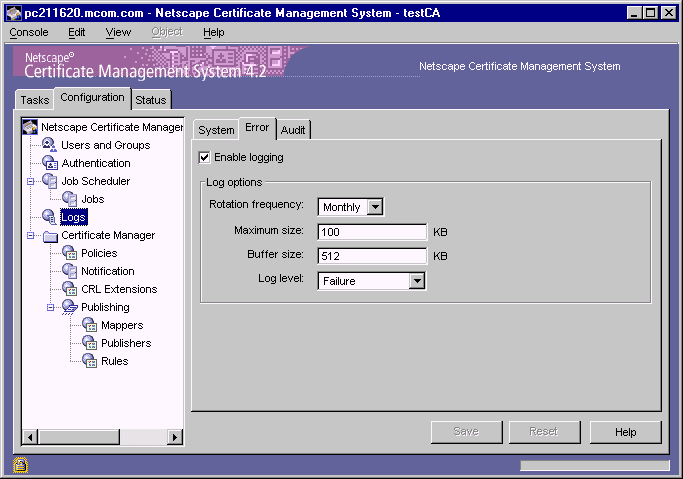Image resolution: width=683 pixels, height=479 pixels.
Task: Click the Help button at bottom right
Action: 626,432
